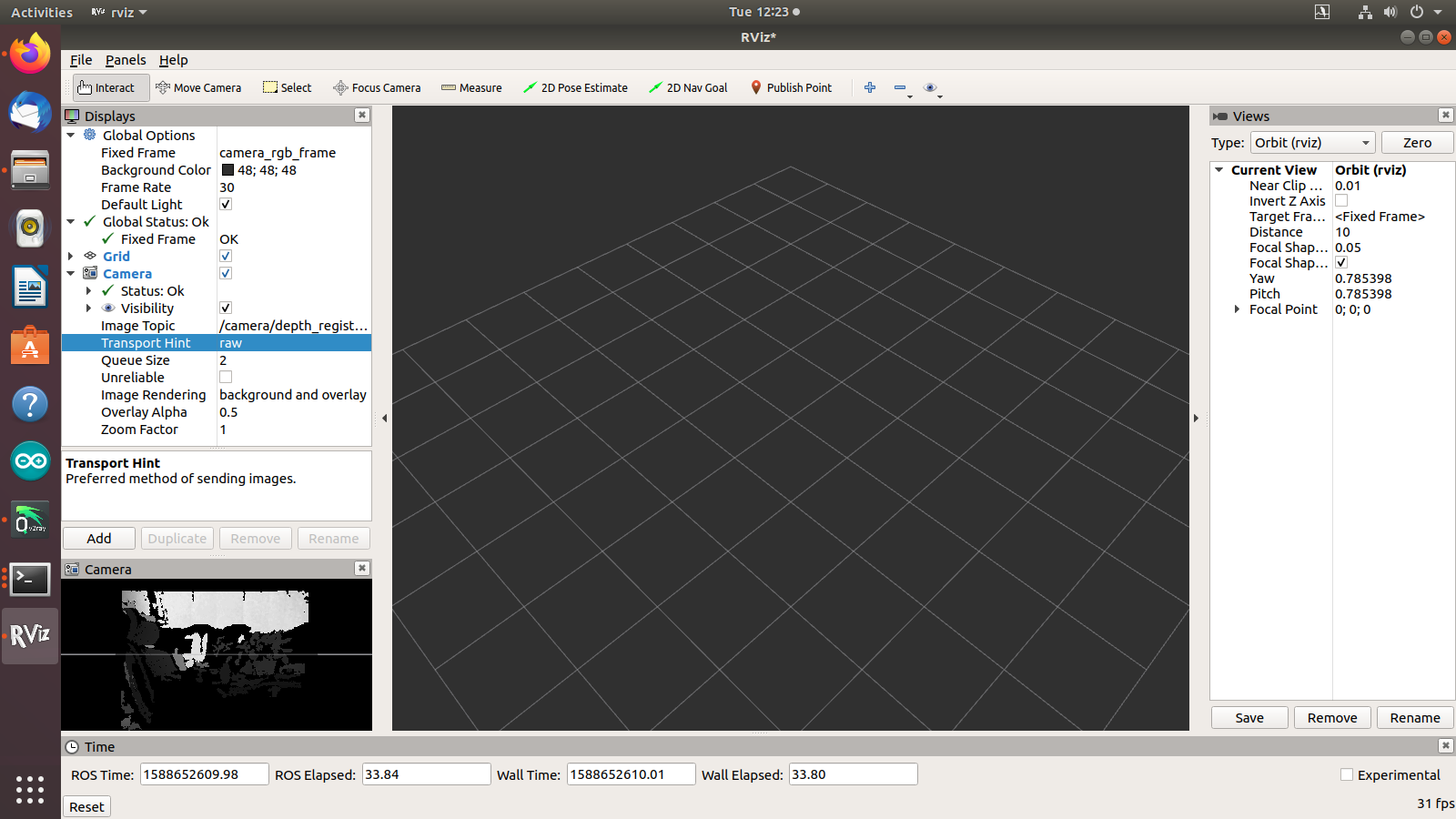
Task: Pick the Measure tool
Action: 471,87
